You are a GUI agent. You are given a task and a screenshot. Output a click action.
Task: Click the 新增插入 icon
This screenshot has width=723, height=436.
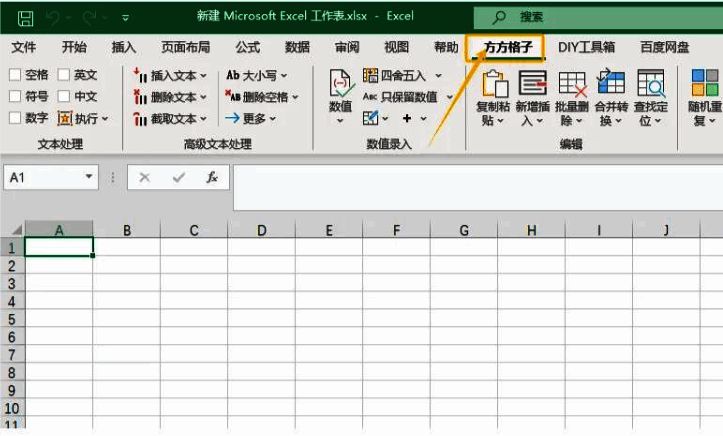coord(533,83)
